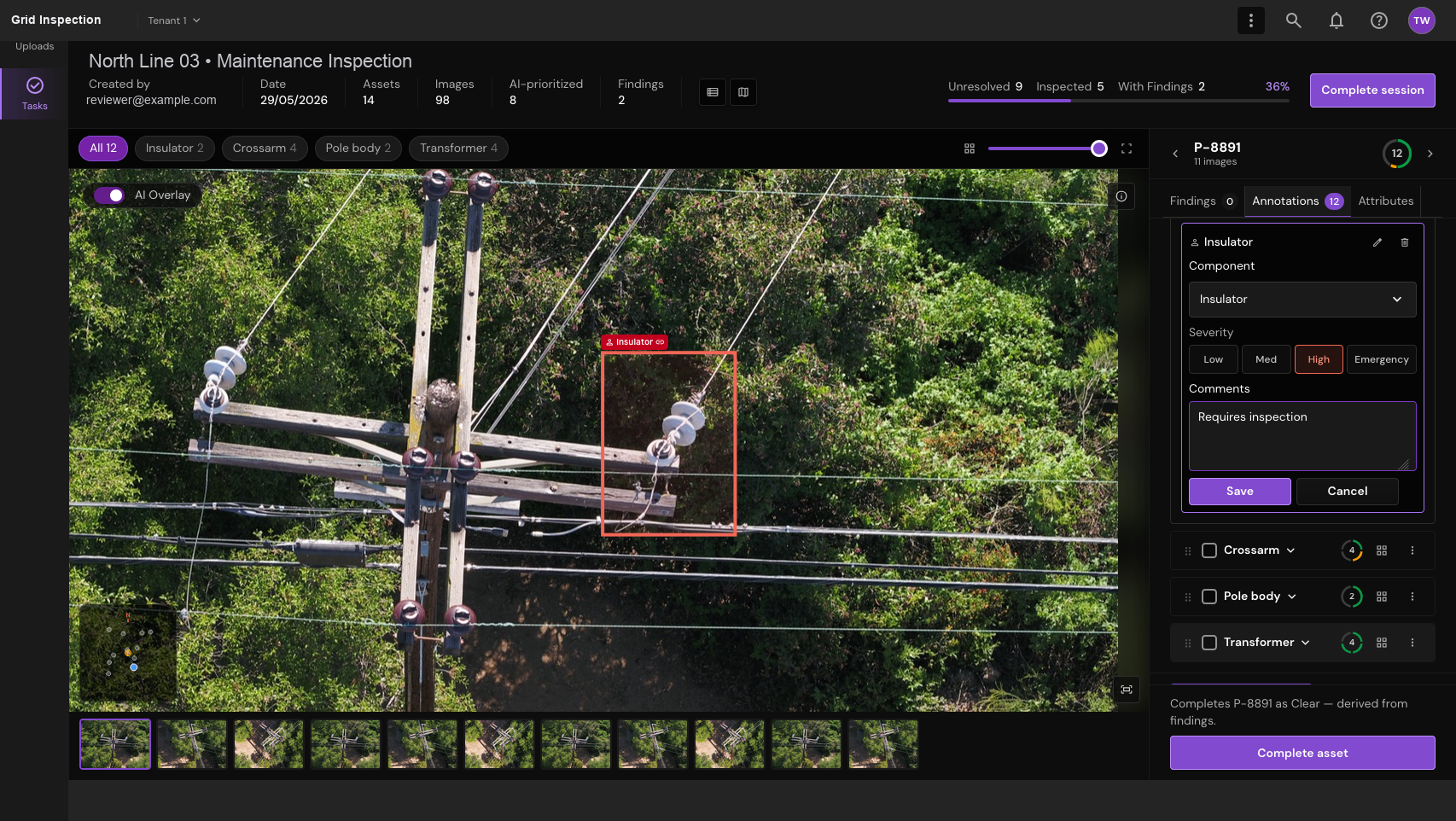Open the notifications bell
Viewport: 1456px width, 821px height.
1337,20
